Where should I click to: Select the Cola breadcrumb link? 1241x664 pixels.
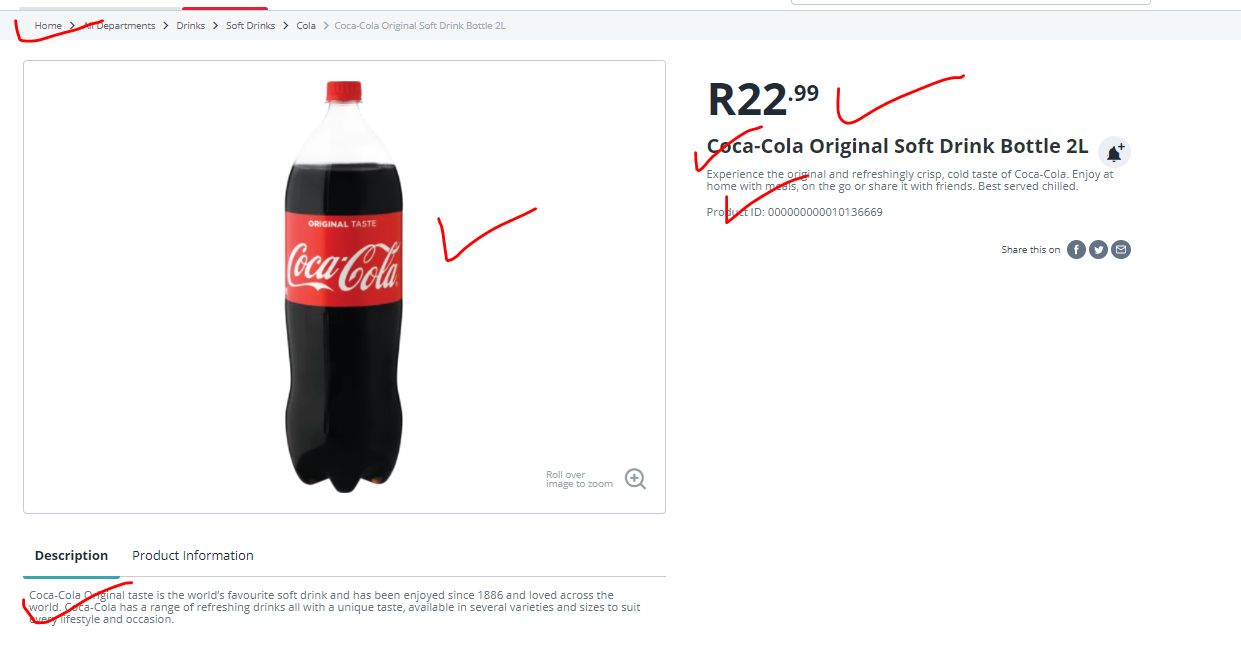[x=306, y=26]
